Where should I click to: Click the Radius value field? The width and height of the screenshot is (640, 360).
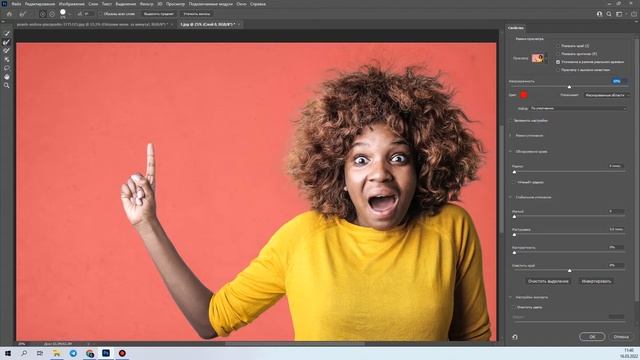click(616, 166)
